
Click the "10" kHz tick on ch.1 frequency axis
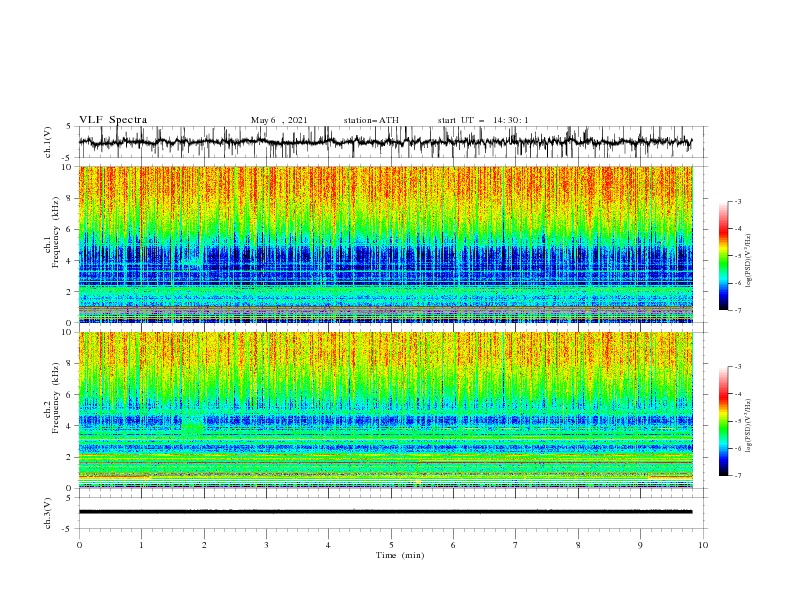click(67, 167)
